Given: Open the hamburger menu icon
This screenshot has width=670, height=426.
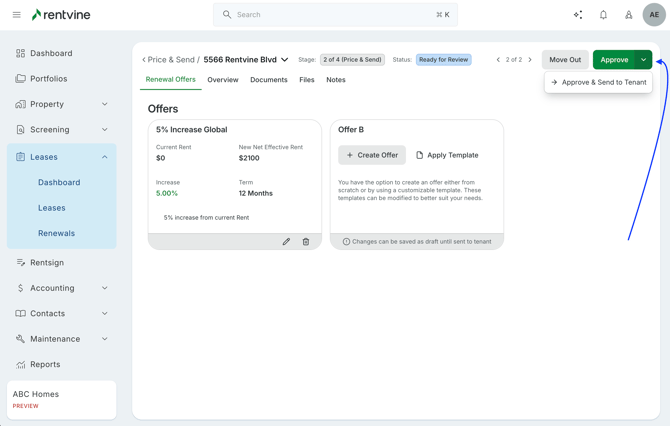Looking at the screenshot, I should point(16,15).
